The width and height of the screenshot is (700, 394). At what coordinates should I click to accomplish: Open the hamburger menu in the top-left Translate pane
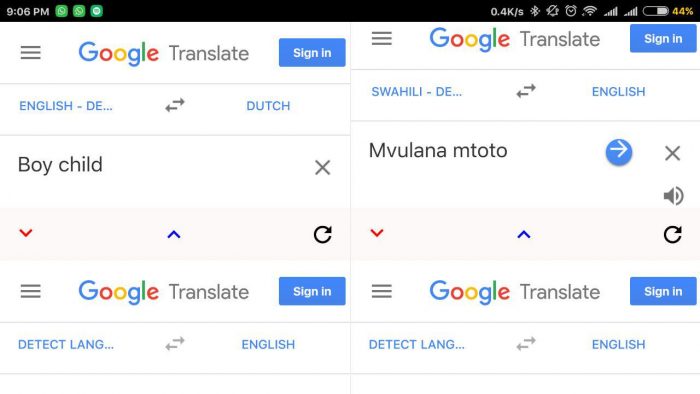(x=30, y=53)
